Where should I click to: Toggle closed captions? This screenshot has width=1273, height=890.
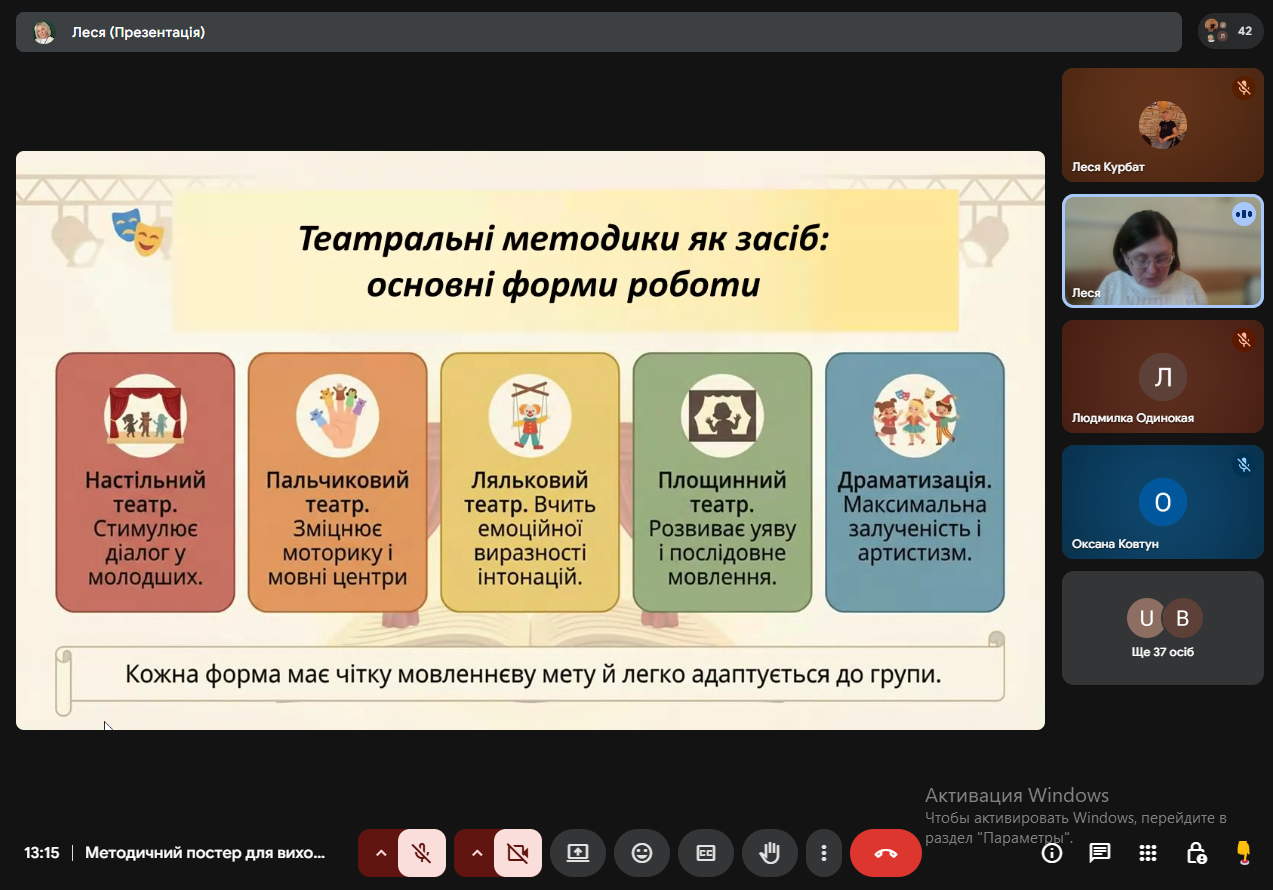(705, 853)
